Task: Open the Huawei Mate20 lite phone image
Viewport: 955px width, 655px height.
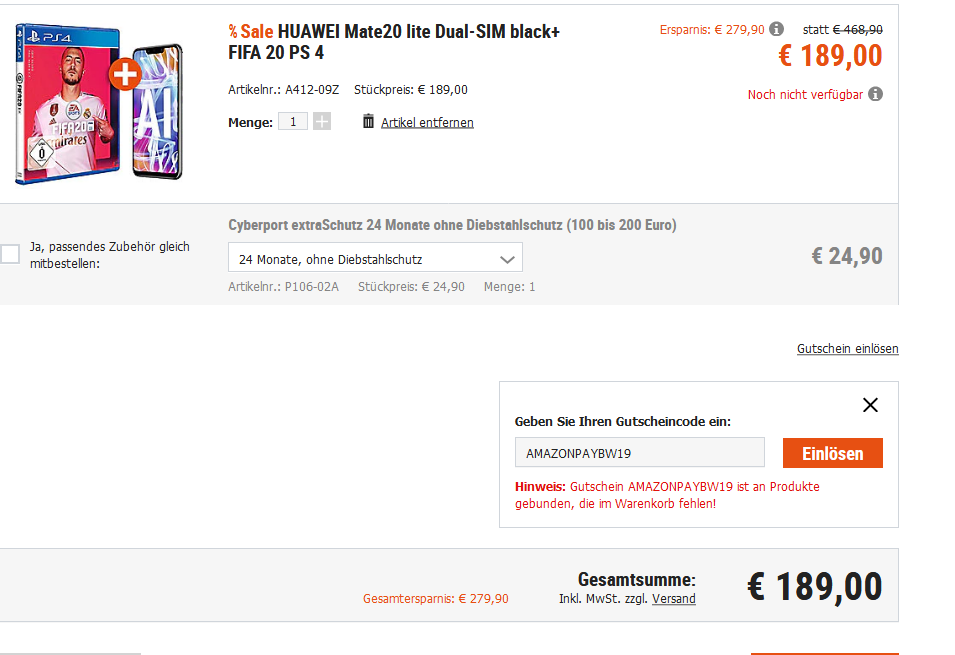Action: pyautogui.click(x=157, y=113)
